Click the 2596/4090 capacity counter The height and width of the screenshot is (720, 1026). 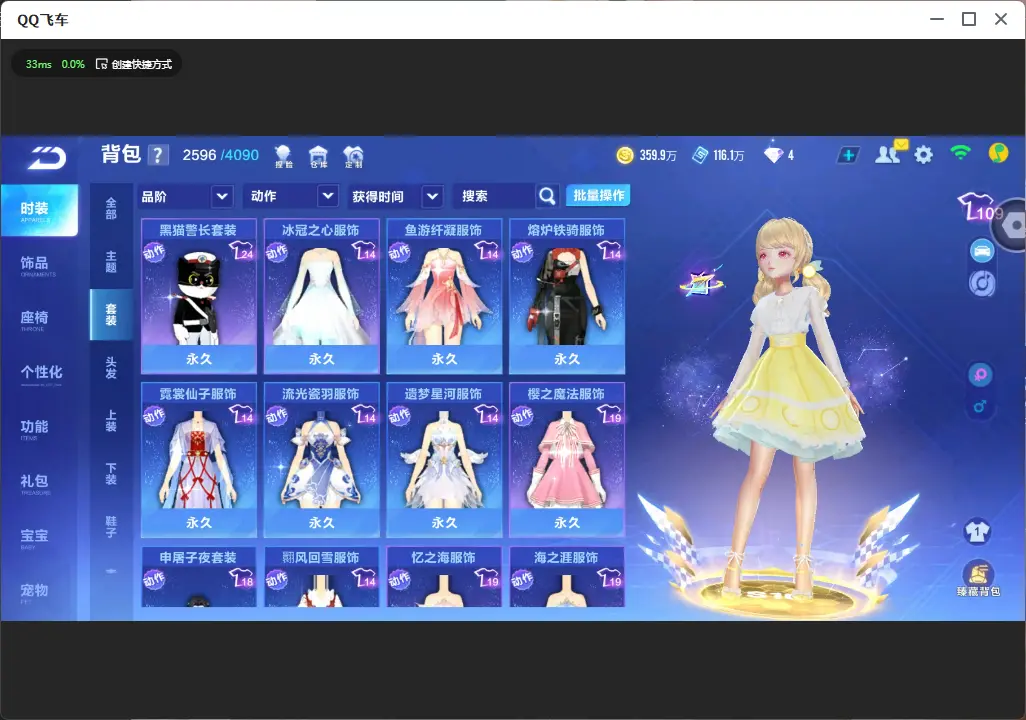click(x=221, y=155)
